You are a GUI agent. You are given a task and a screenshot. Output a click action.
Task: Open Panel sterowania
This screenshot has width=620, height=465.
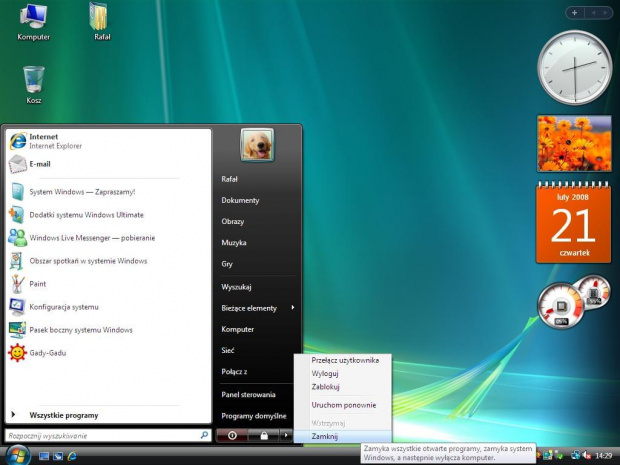(x=248, y=394)
